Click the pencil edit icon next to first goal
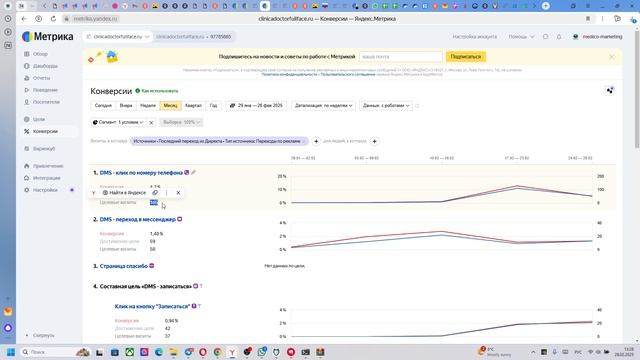640x360 pixels. [x=193, y=172]
